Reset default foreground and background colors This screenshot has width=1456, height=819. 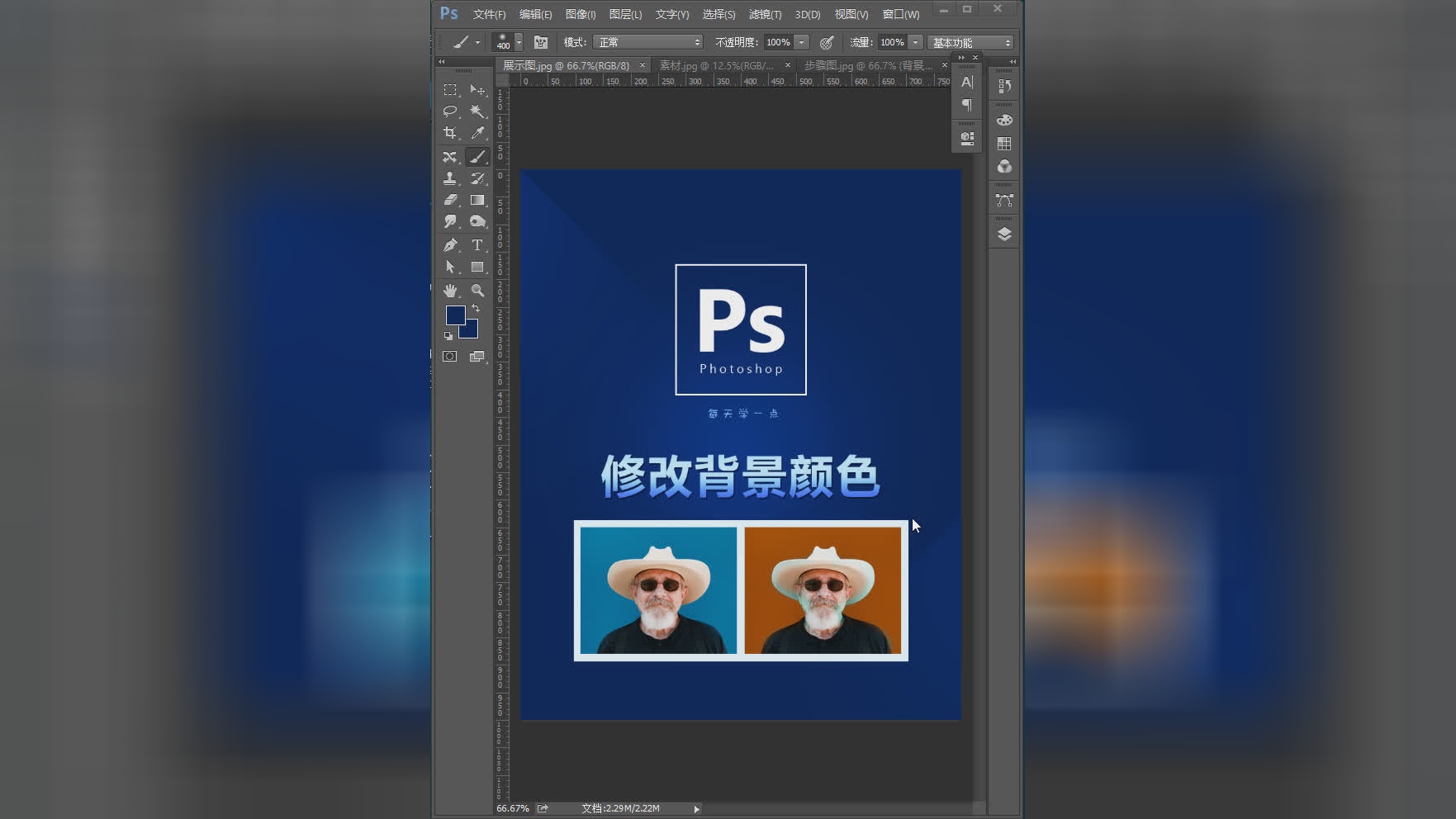(x=448, y=336)
